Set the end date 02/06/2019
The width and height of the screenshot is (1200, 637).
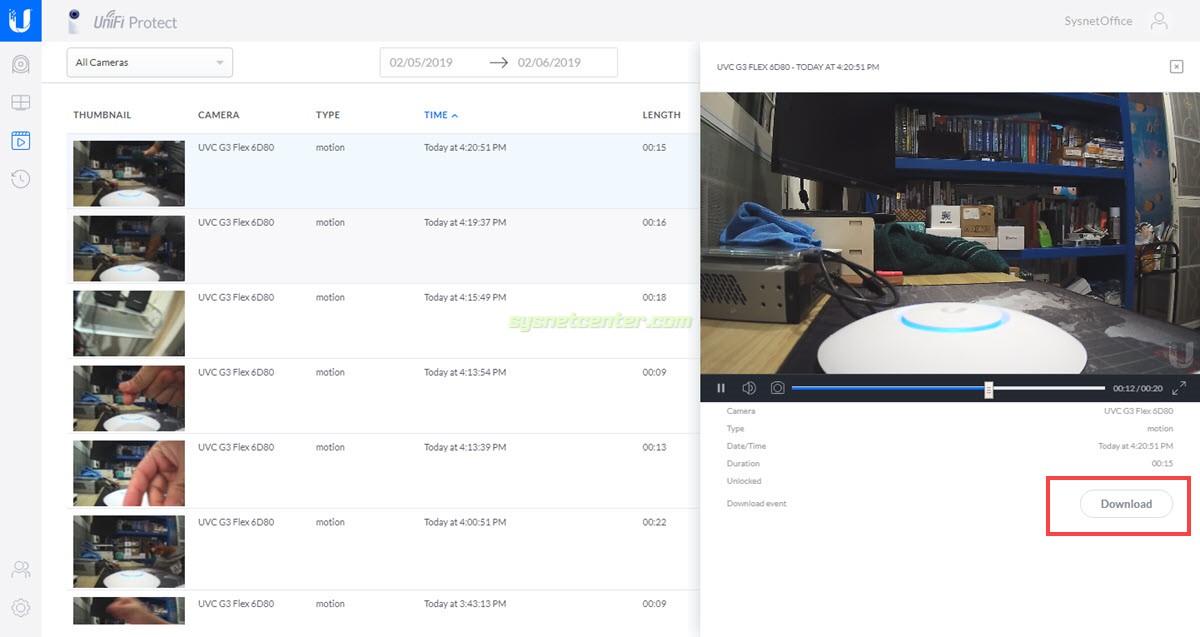[549, 62]
